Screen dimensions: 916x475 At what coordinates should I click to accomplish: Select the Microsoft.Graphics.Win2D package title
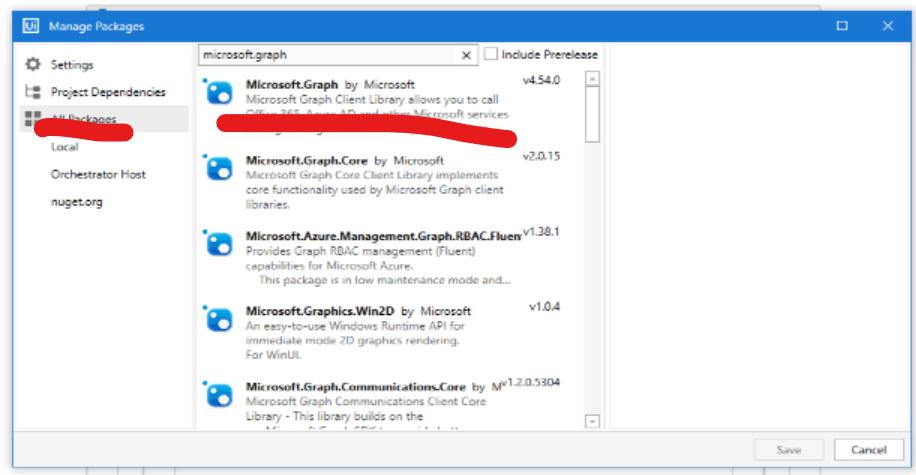click(320, 311)
